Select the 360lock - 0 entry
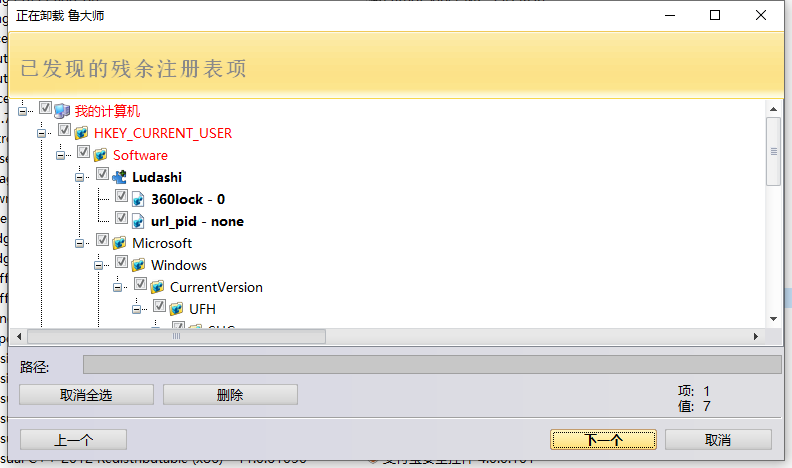The width and height of the screenshot is (792, 468). [188, 199]
